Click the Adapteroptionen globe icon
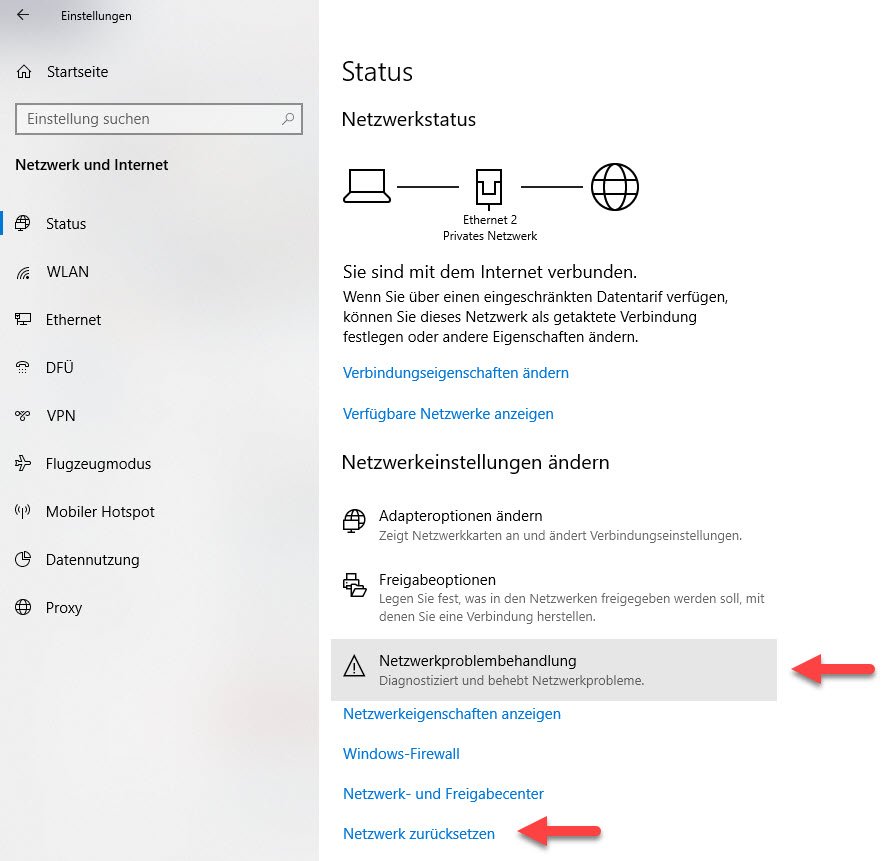 [354, 521]
